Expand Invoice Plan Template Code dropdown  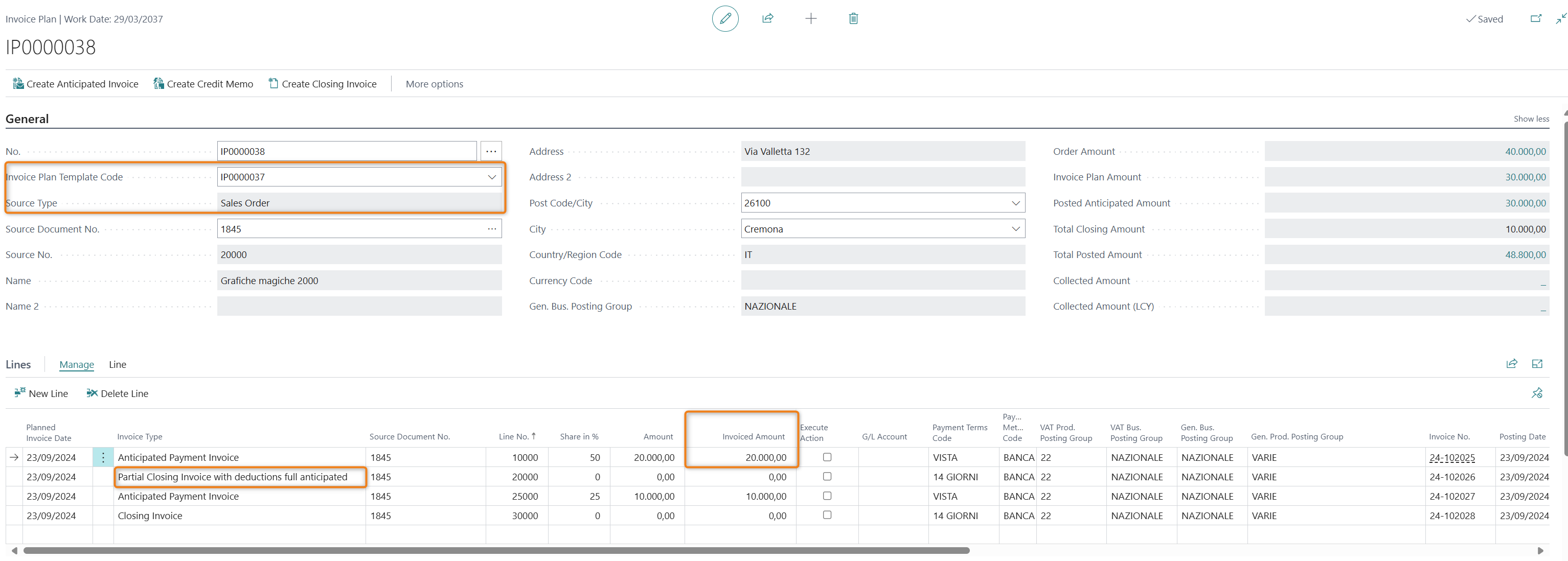tap(492, 177)
